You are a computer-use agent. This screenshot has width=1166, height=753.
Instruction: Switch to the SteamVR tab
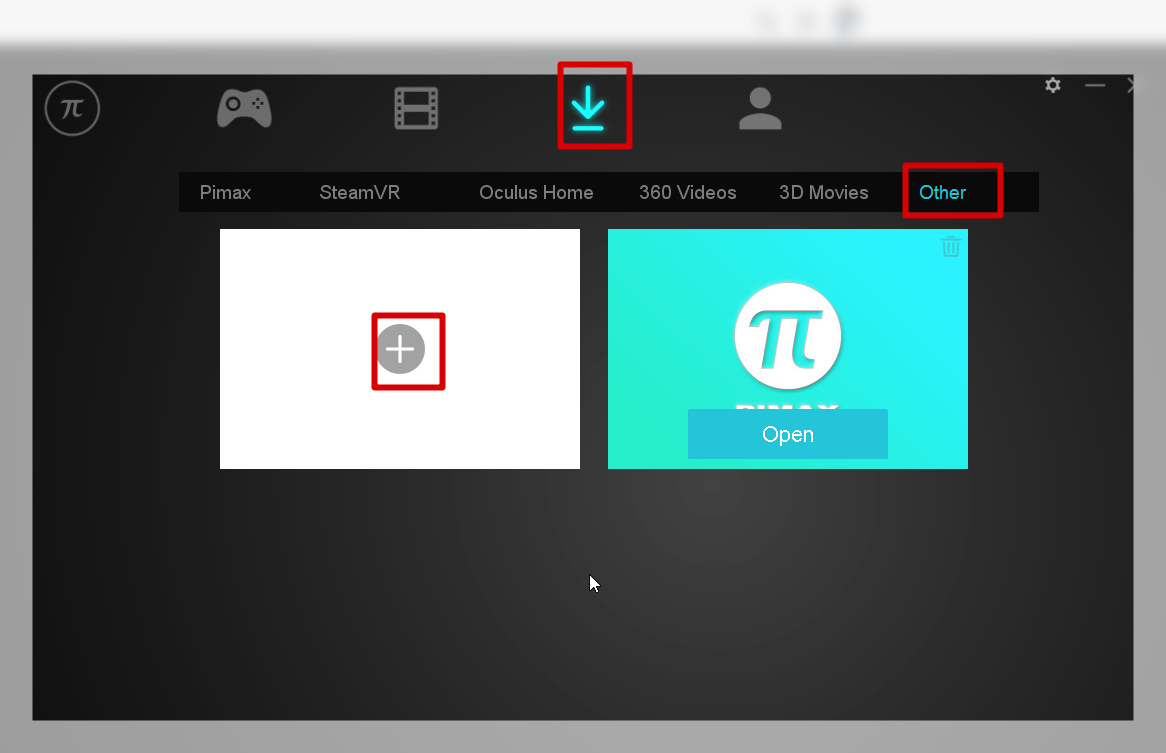pyautogui.click(x=360, y=193)
